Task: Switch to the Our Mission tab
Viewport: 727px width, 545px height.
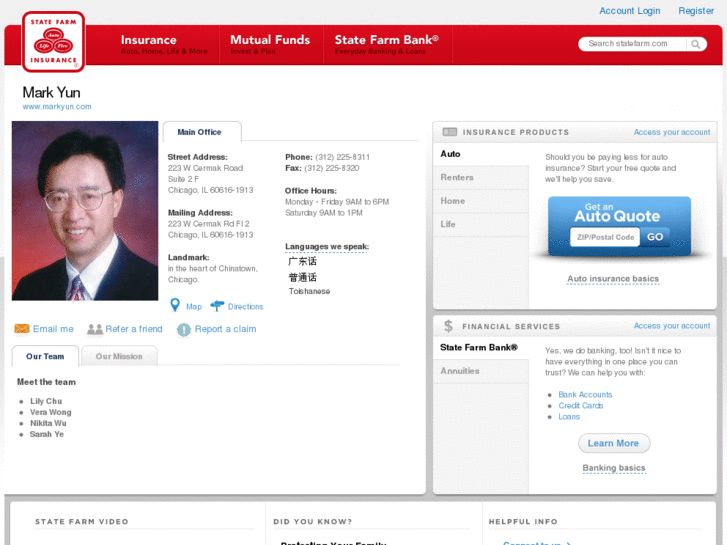Action: tap(119, 356)
